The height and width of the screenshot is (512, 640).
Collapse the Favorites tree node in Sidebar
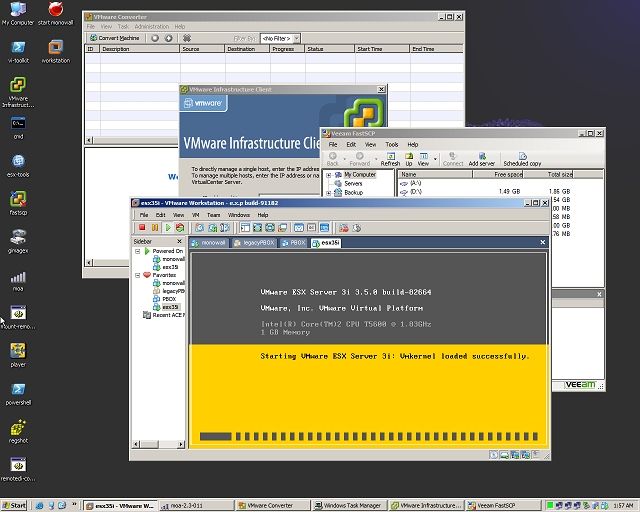click(x=138, y=275)
